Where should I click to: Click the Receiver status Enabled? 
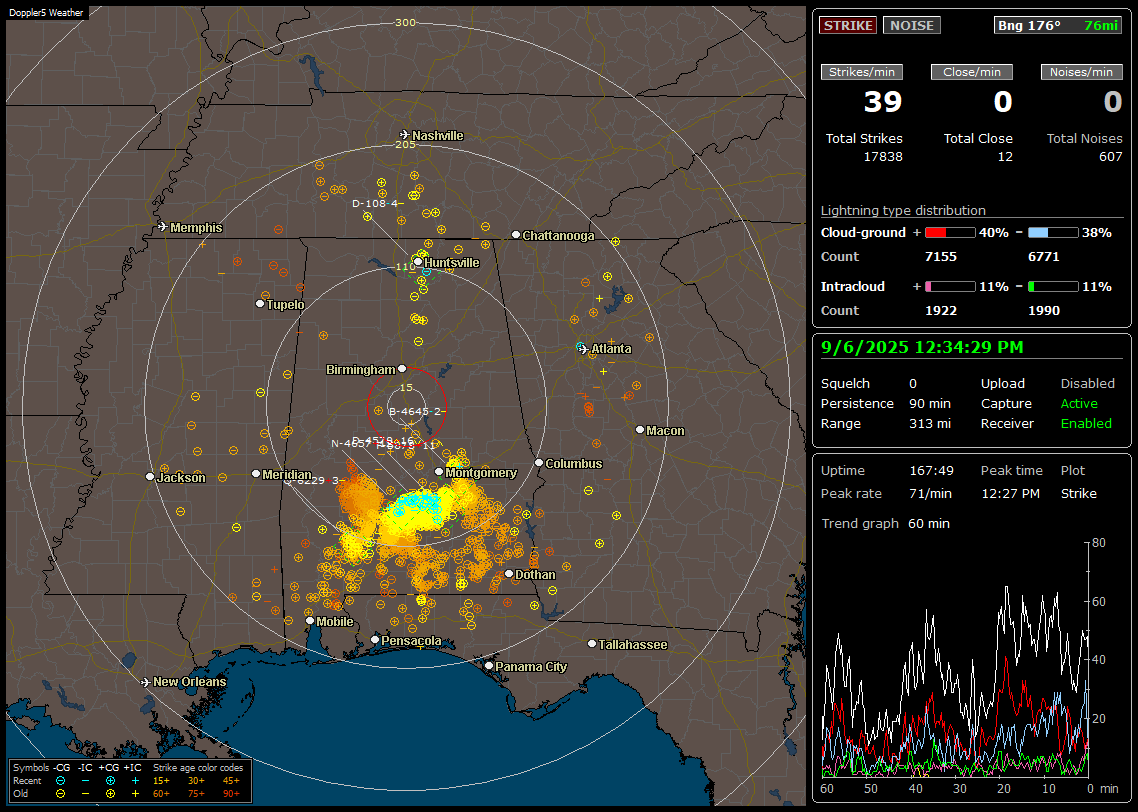(1086, 423)
